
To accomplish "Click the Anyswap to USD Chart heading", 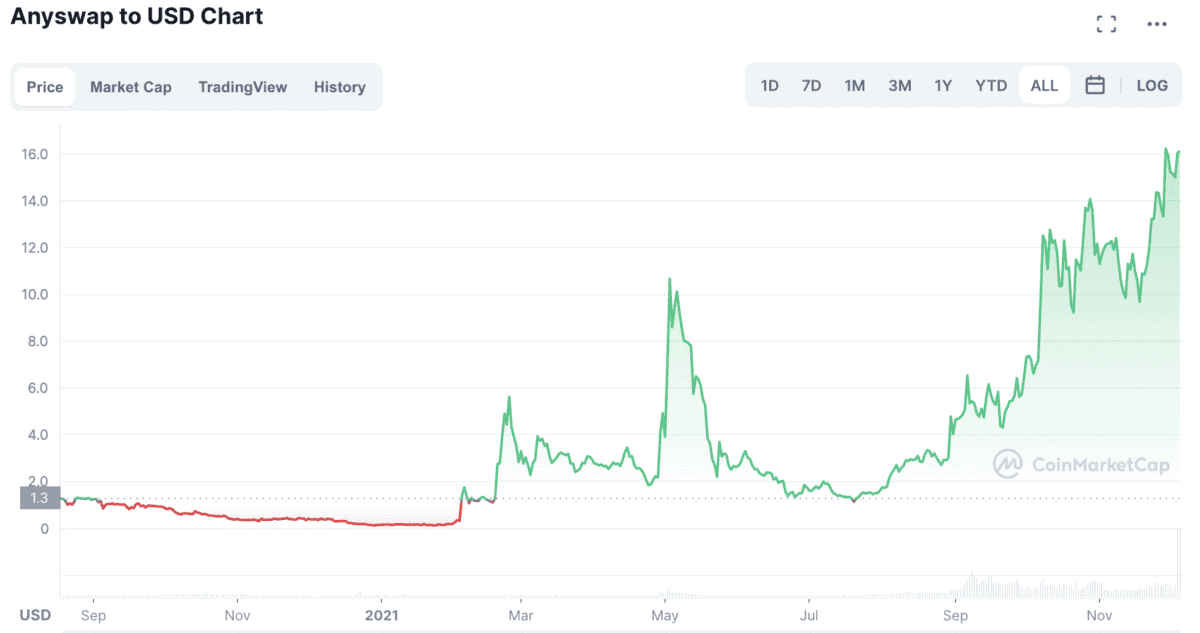I will [x=137, y=17].
